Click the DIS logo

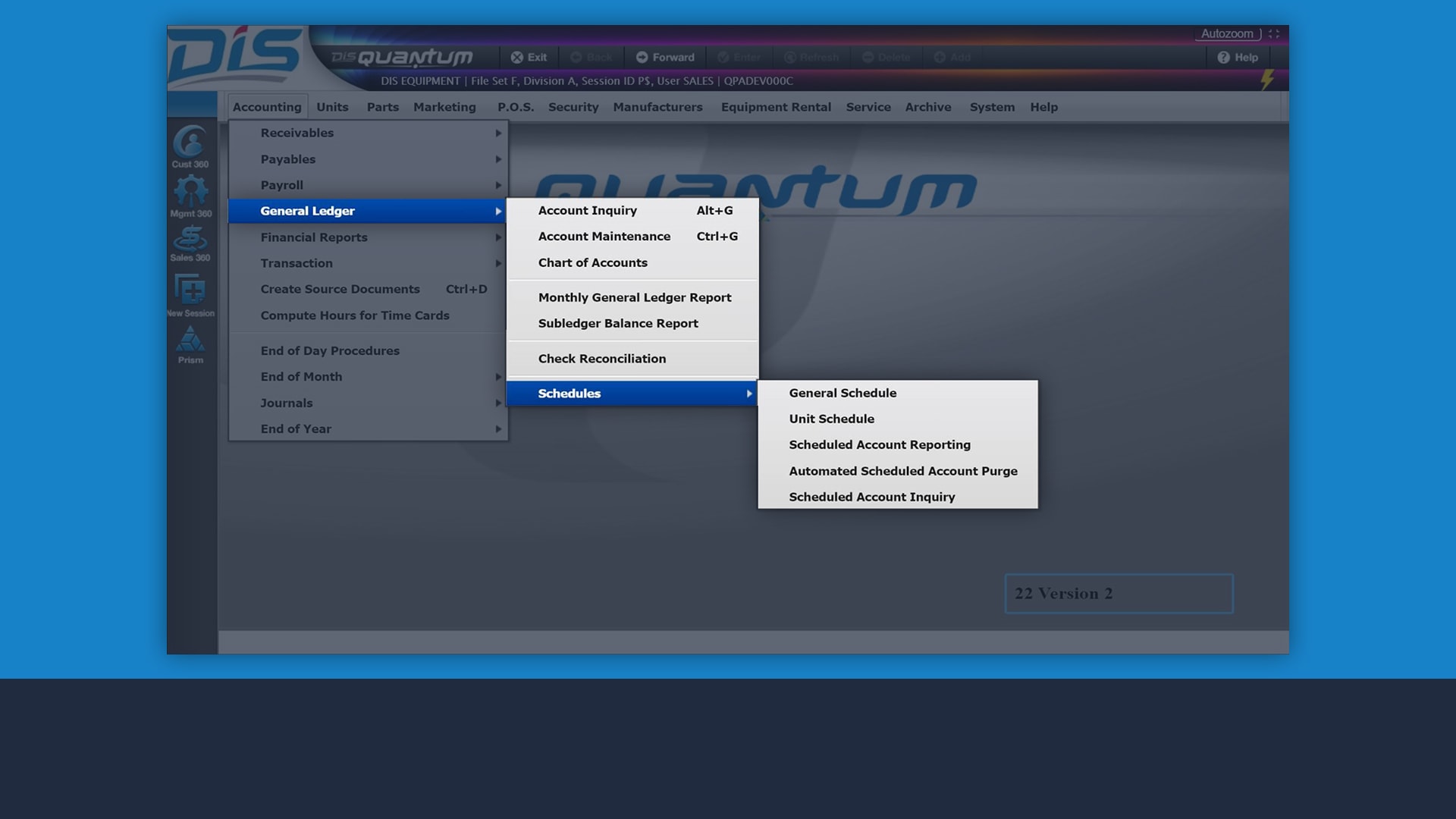click(235, 57)
